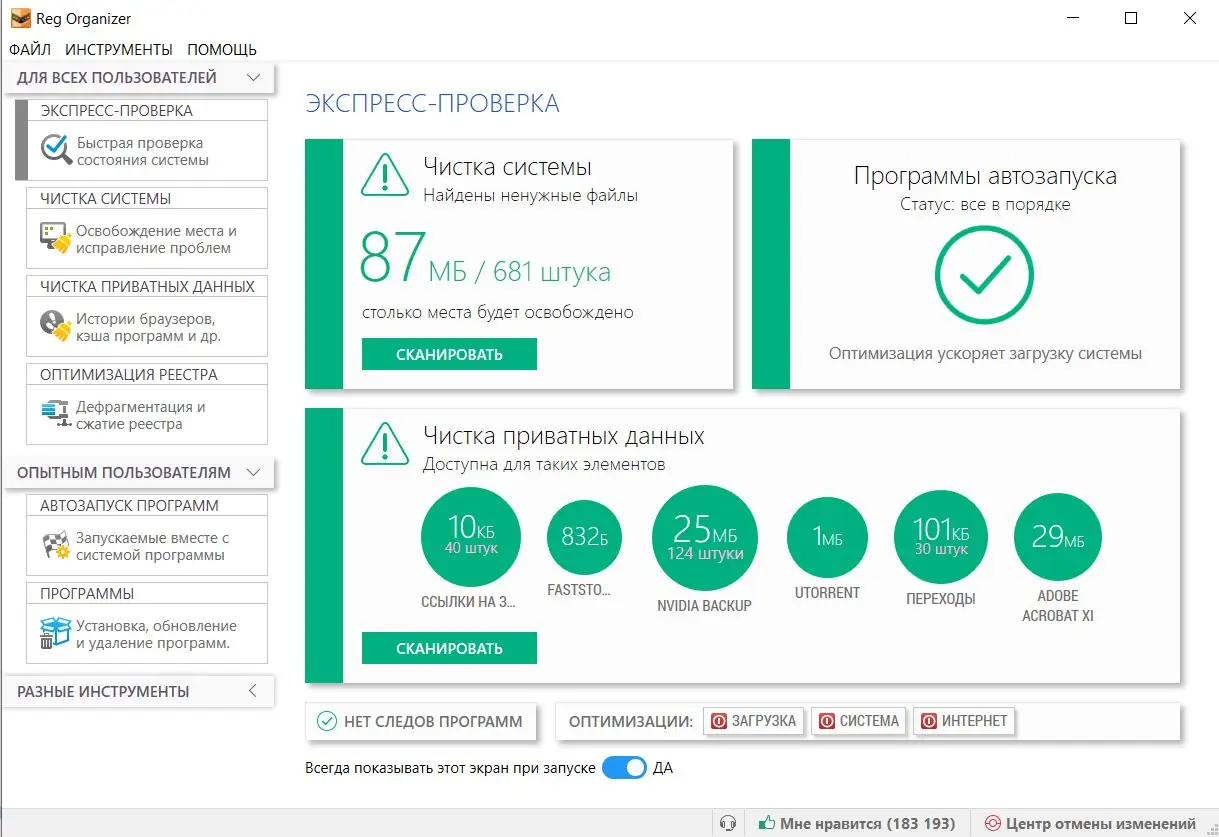The width and height of the screenshot is (1219, 837).
Task: Toggle the ЗАГРУЗКА optimization button
Action: pyautogui.click(x=754, y=721)
